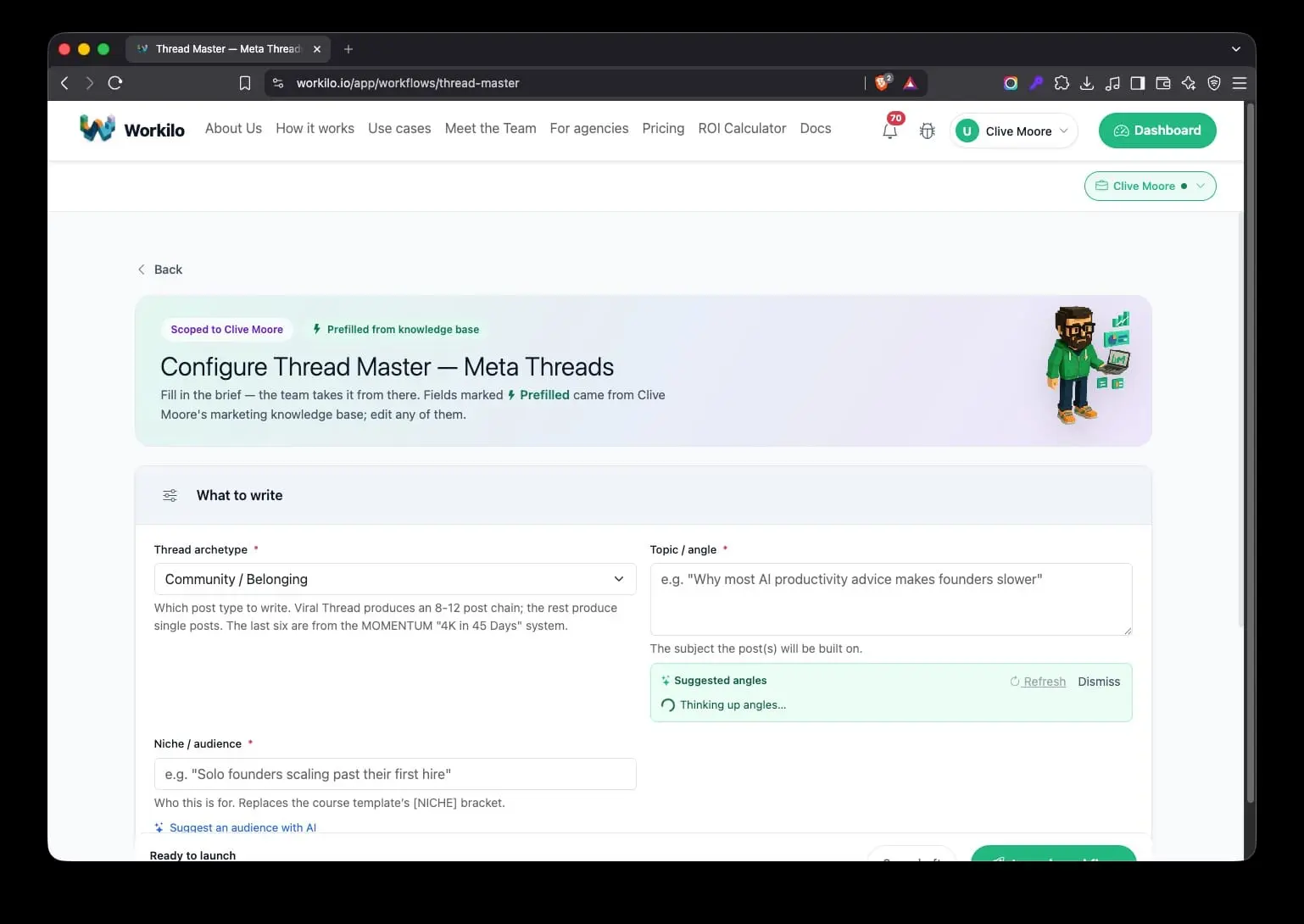Open Pricing in the navigation

pos(663,128)
